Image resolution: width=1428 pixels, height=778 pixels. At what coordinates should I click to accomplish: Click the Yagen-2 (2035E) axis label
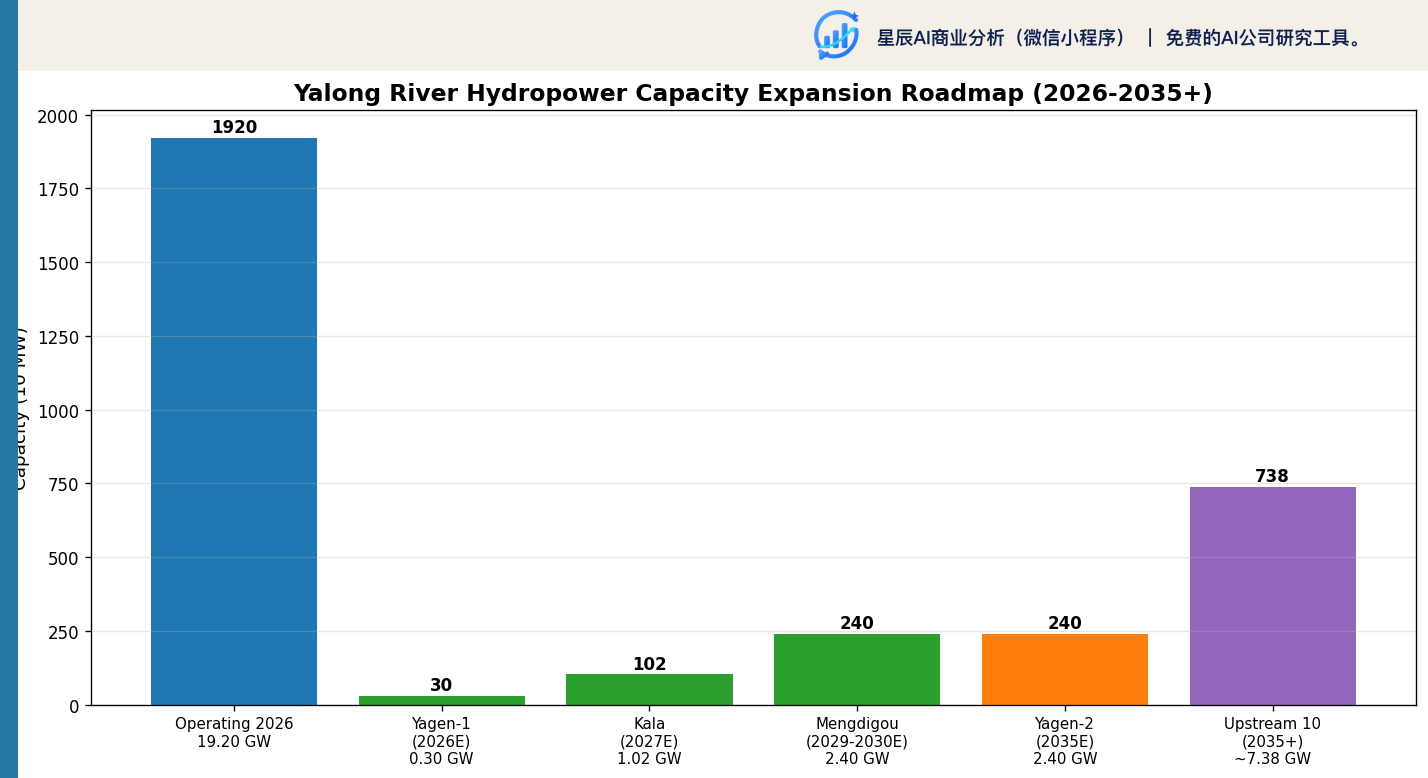tap(1065, 741)
